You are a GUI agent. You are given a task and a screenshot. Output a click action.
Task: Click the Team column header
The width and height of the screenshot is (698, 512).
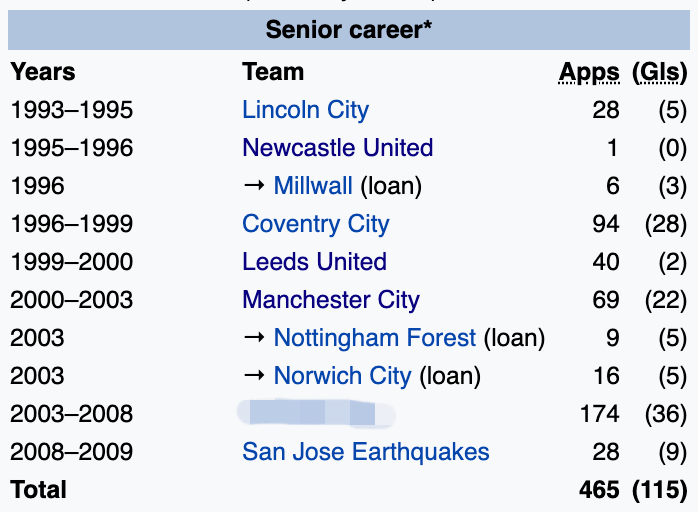click(272, 72)
